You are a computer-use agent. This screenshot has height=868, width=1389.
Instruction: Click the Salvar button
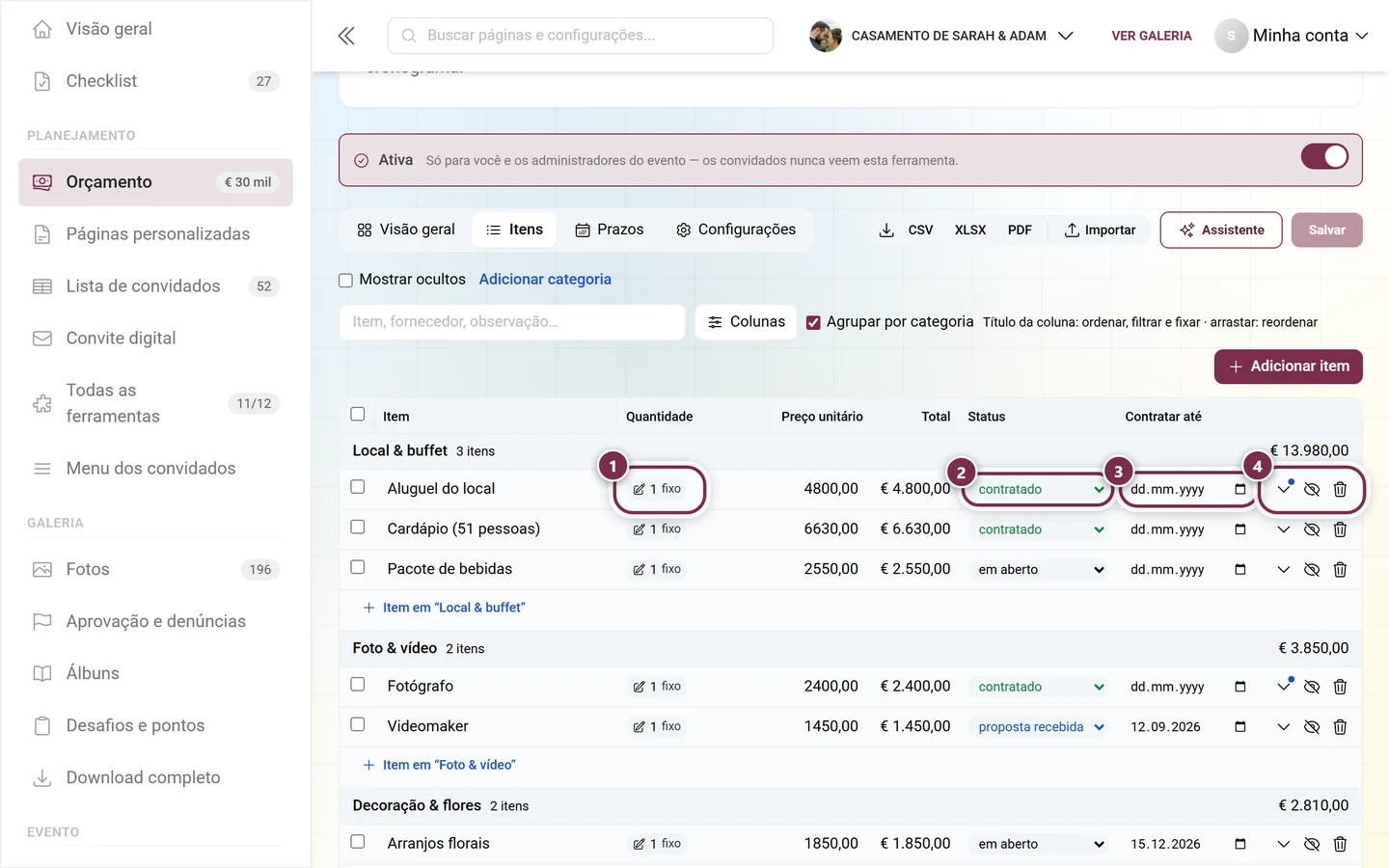(1327, 231)
